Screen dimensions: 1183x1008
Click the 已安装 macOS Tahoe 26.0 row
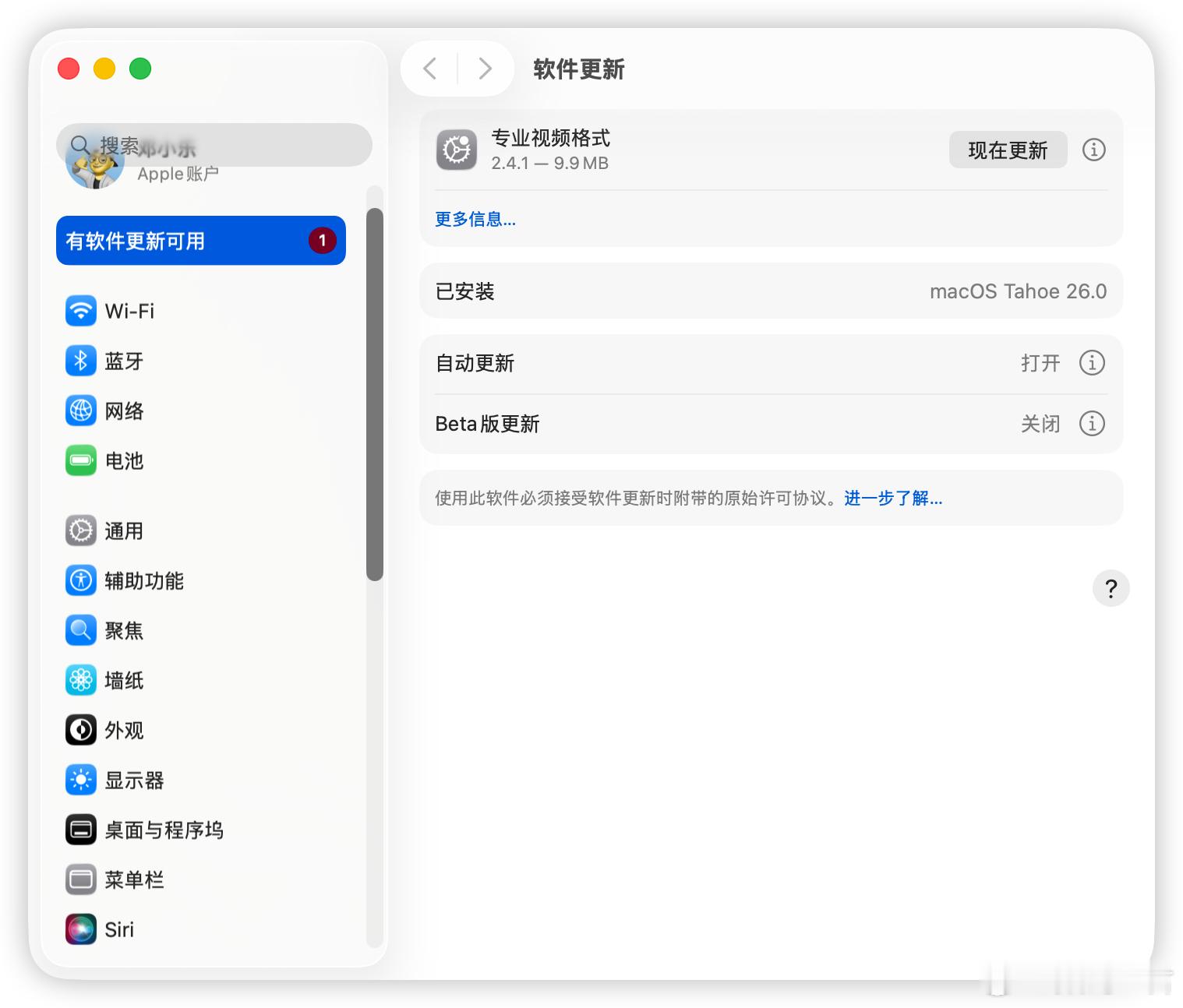[x=772, y=291]
